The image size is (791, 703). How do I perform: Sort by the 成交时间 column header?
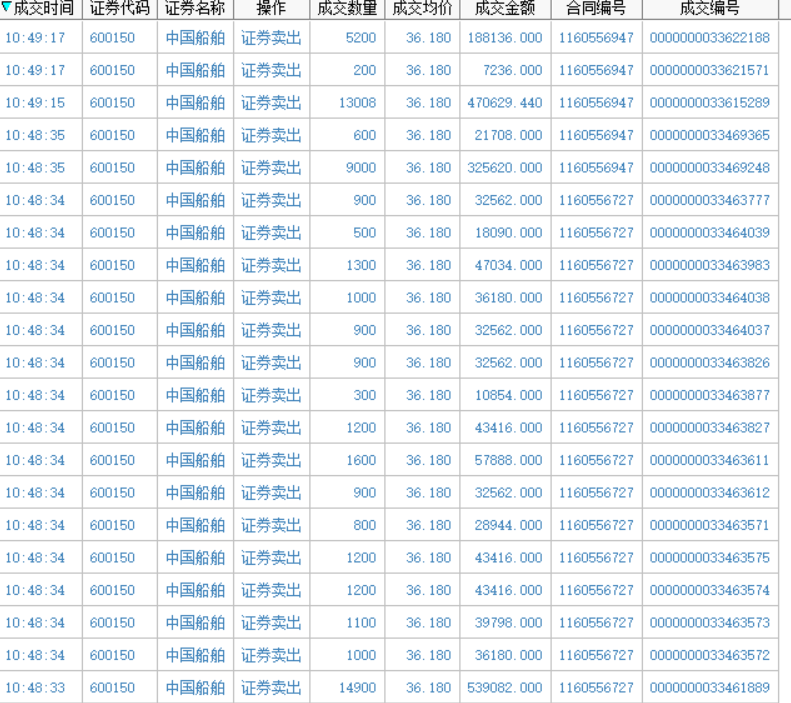pyautogui.click(x=43, y=8)
